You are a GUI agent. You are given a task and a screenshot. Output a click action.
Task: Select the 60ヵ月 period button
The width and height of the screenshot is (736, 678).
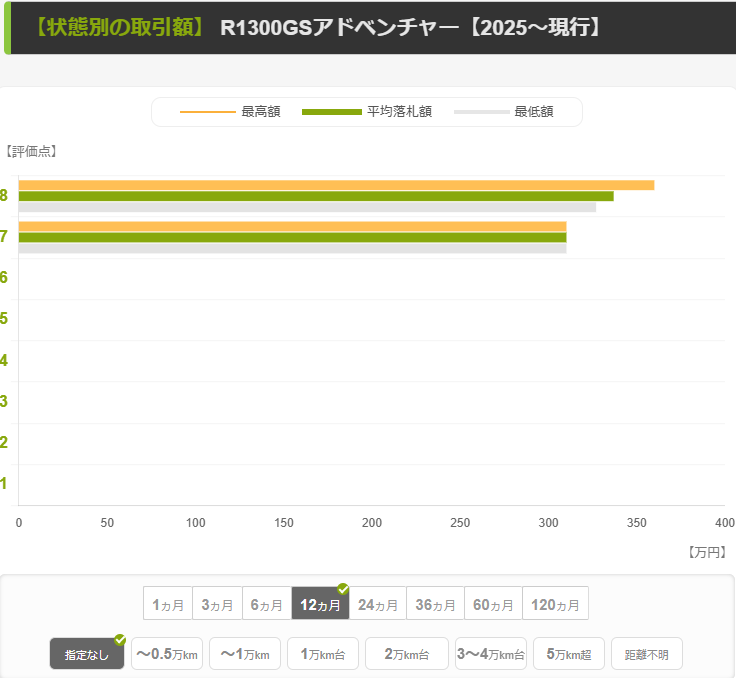click(493, 604)
